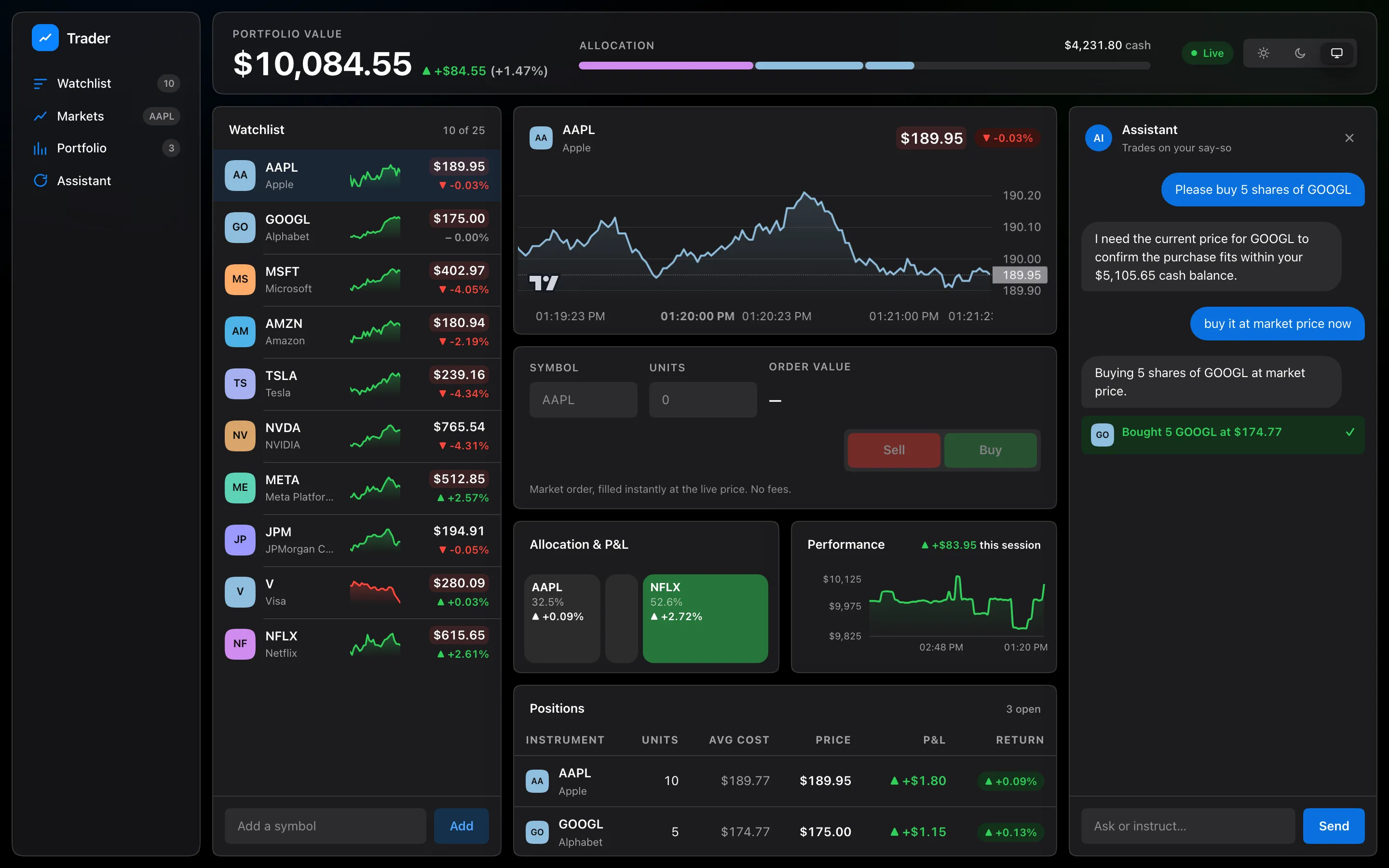Click the AI assistant avatar icon
Screen dimensions: 1389x868
tap(1098, 138)
